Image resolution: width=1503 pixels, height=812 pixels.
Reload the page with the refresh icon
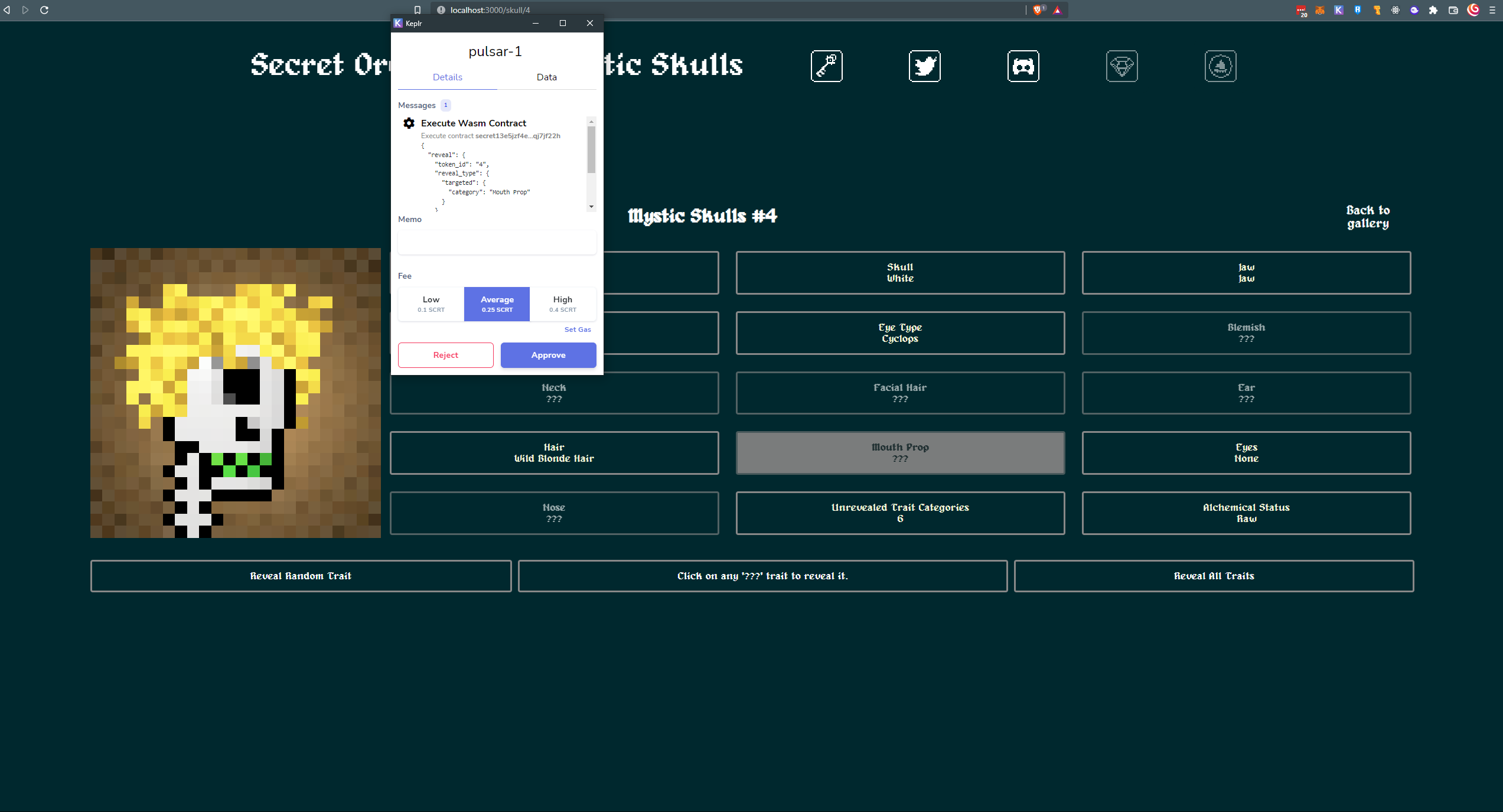pyautogui.click(x=44, y=10)
